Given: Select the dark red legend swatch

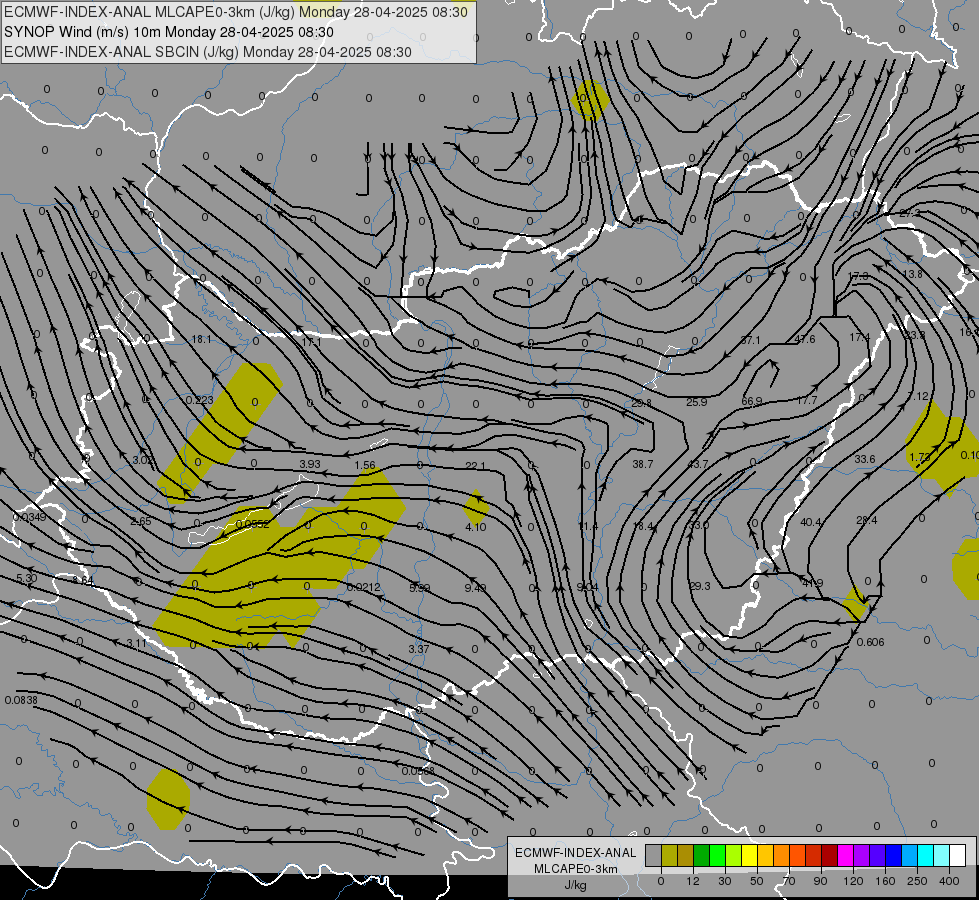Looking at the screenshot, I should point(830,855).
